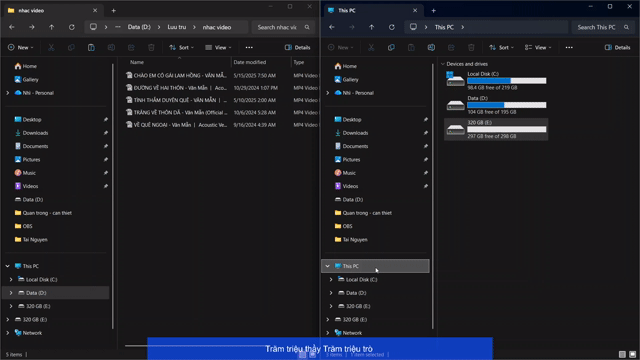Open Sort dropdown in This PC window

502,47
